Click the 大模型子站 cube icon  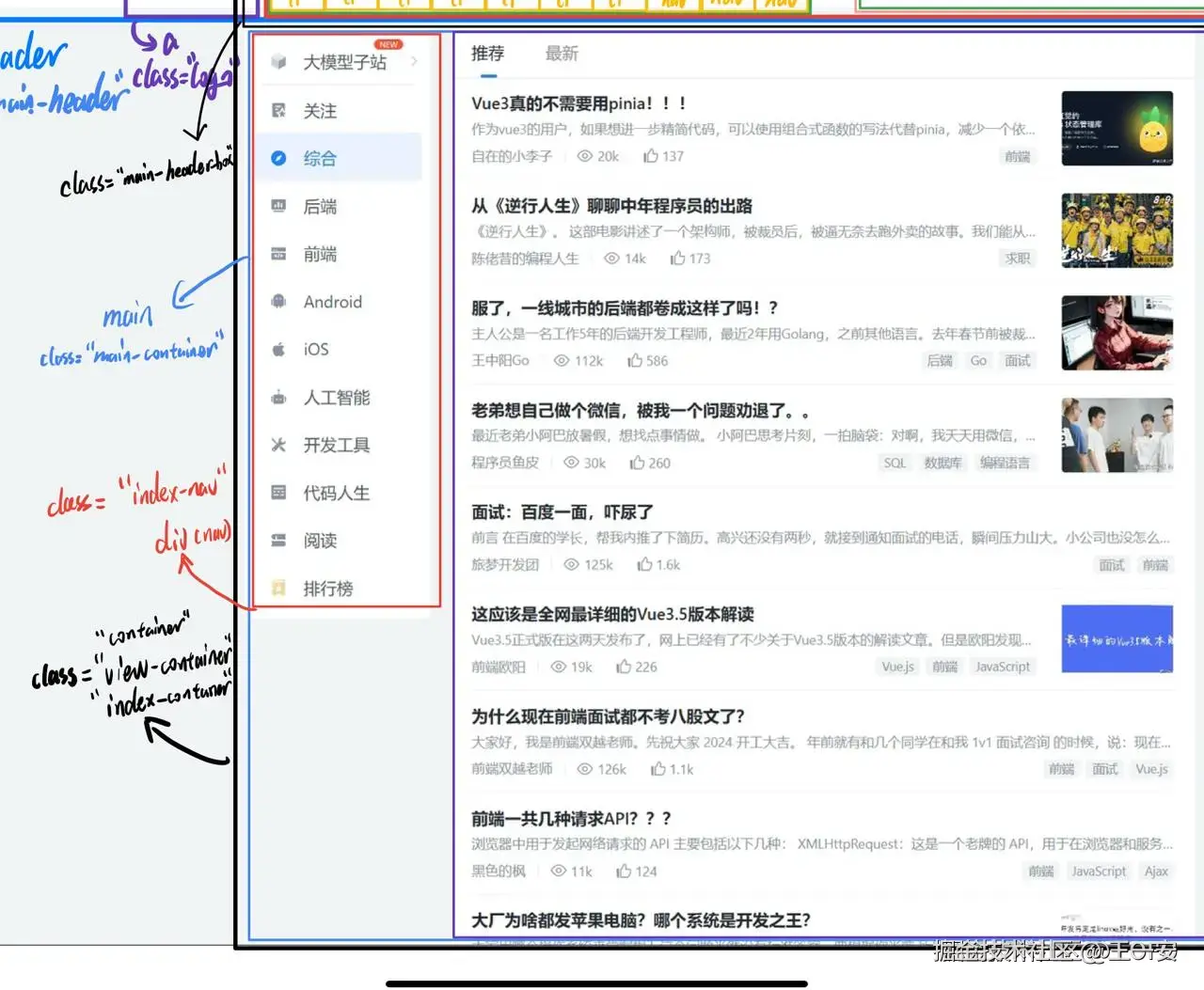[278, 62]
